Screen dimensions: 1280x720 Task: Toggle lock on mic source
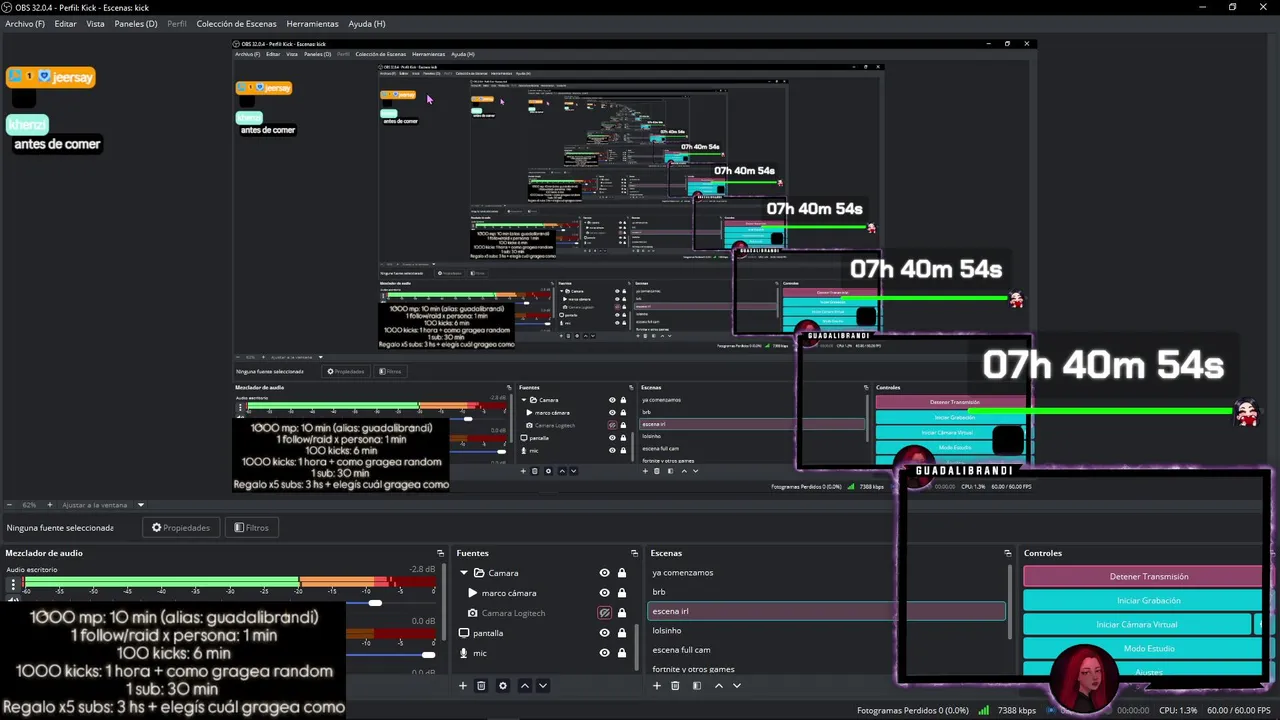pos(622,653)
